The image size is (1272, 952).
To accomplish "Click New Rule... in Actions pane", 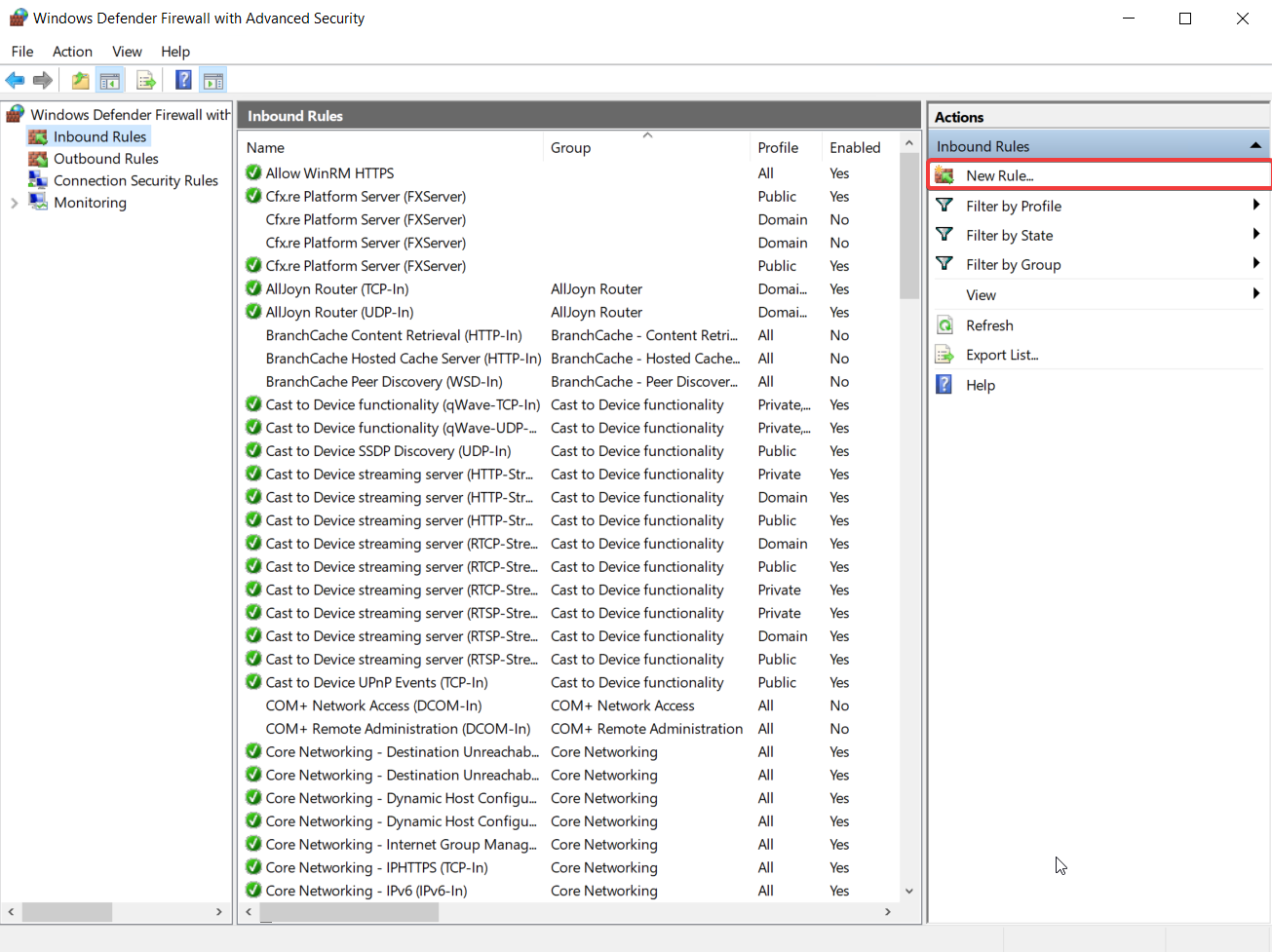I will click(999, 175).
